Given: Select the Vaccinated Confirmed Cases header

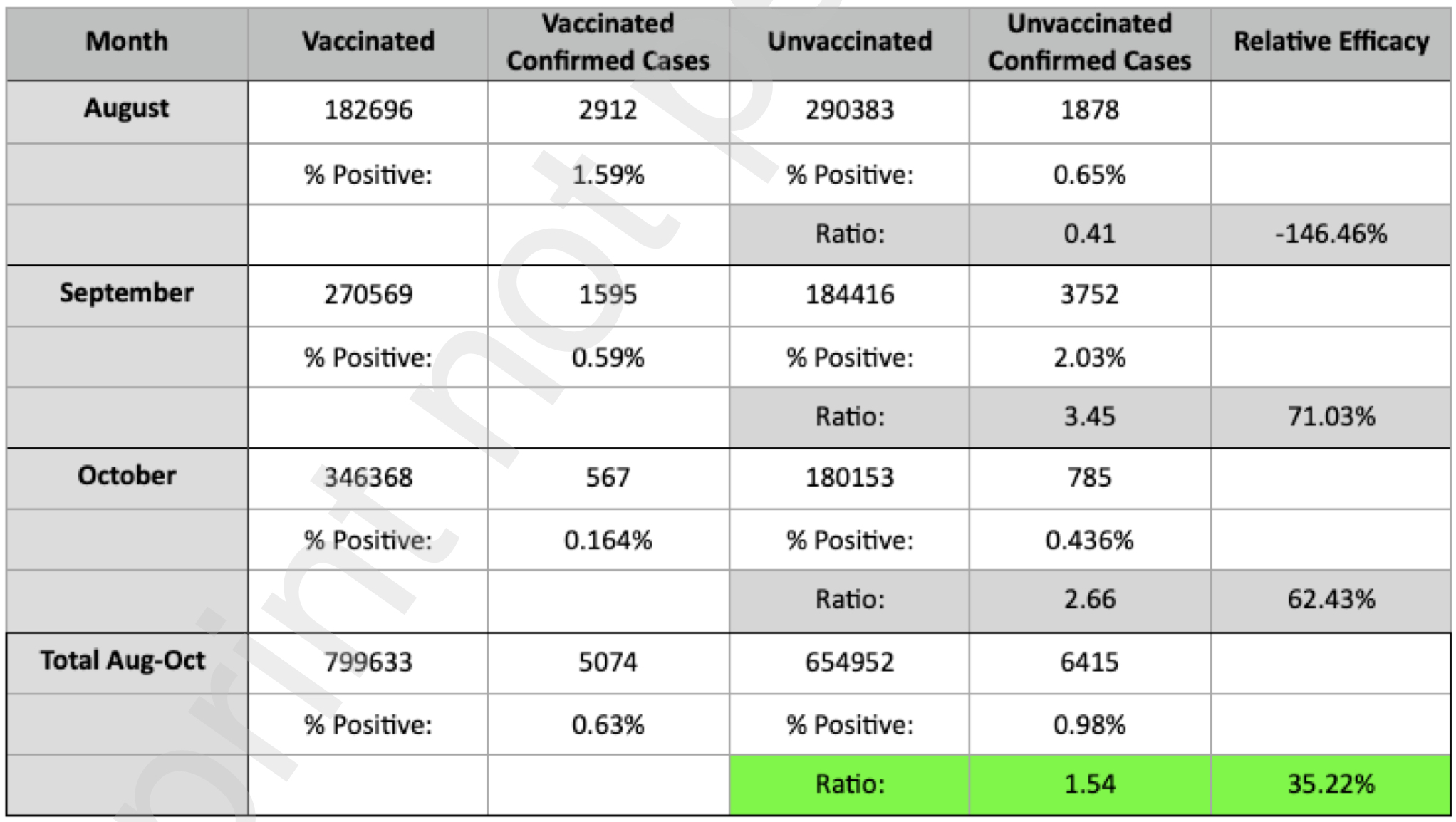Looking at the screenshot, I should coord(608,42).
